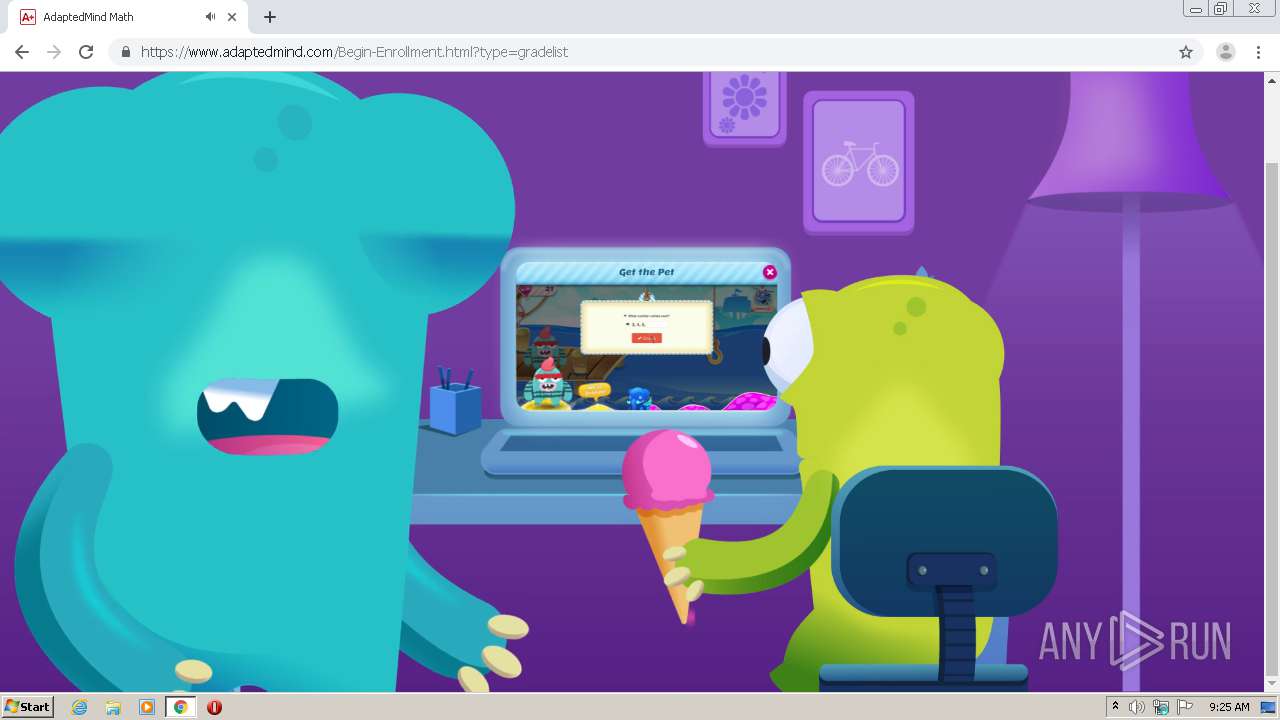Go back to the previous page
Screen dimensions: 1280x720
pyautogui.click(x=22, y=52)
